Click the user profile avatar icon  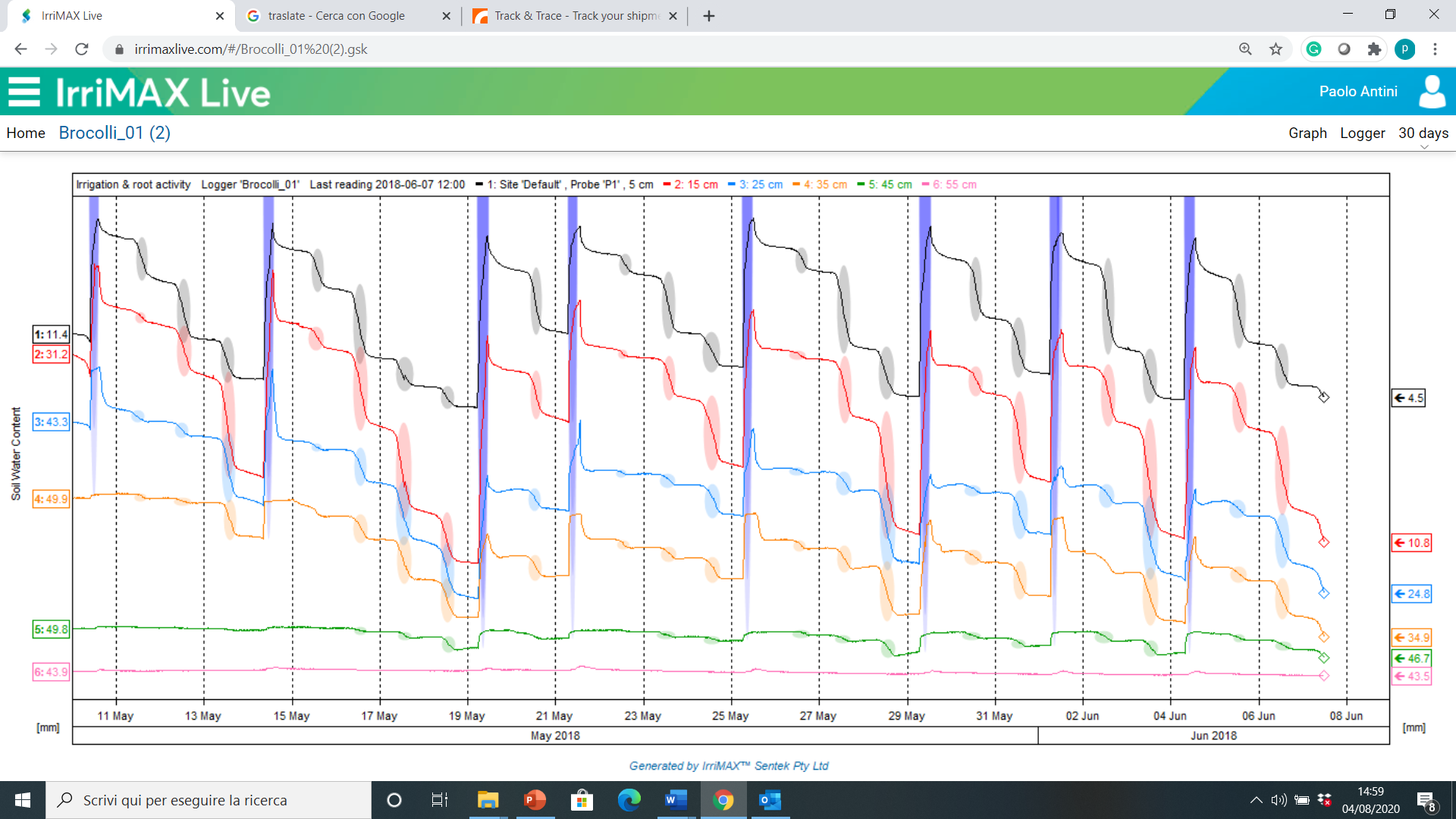tap(1432, 92)
